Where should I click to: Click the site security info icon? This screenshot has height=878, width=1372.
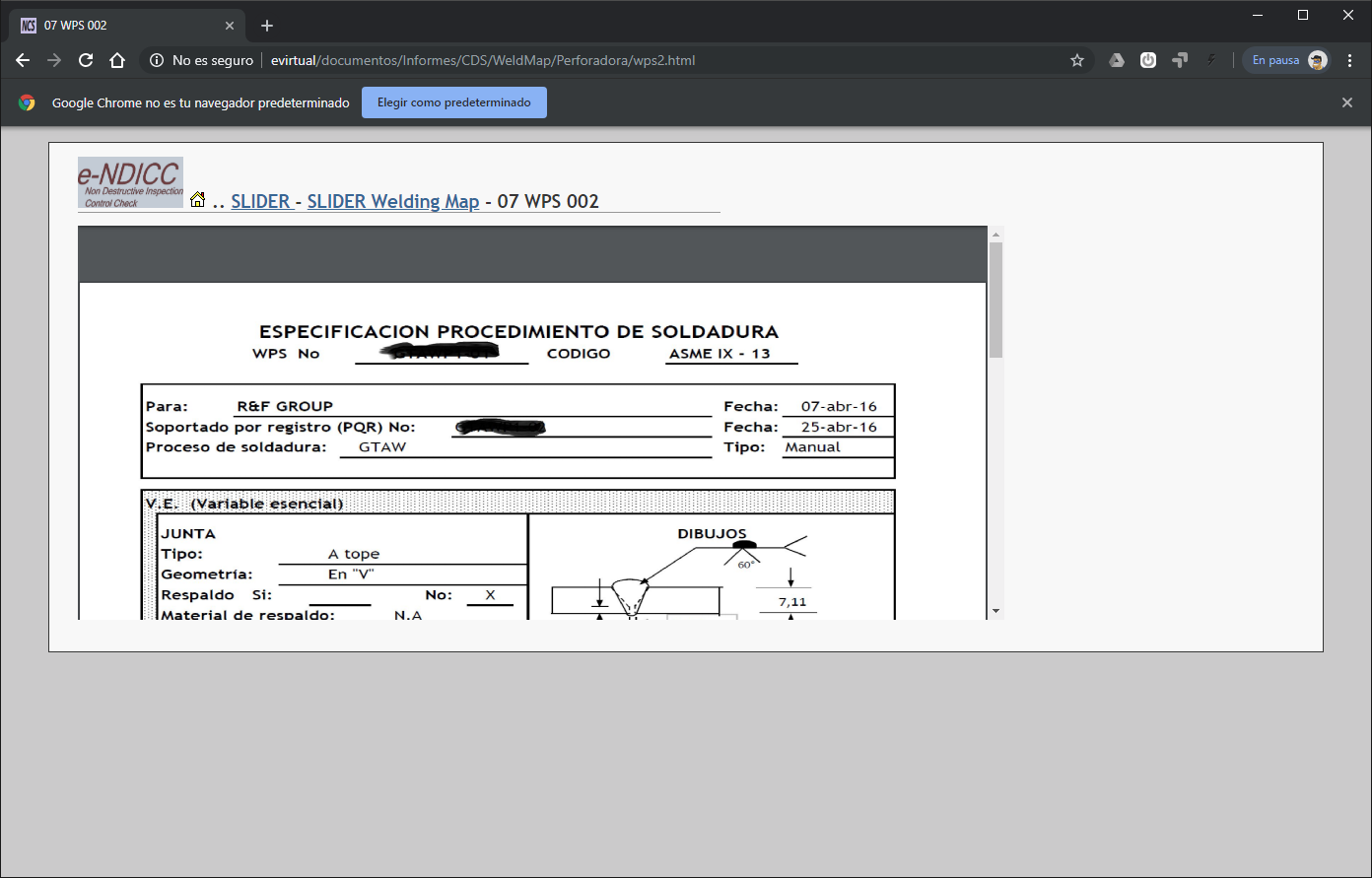pyautogui.click(x=156, y=60)
